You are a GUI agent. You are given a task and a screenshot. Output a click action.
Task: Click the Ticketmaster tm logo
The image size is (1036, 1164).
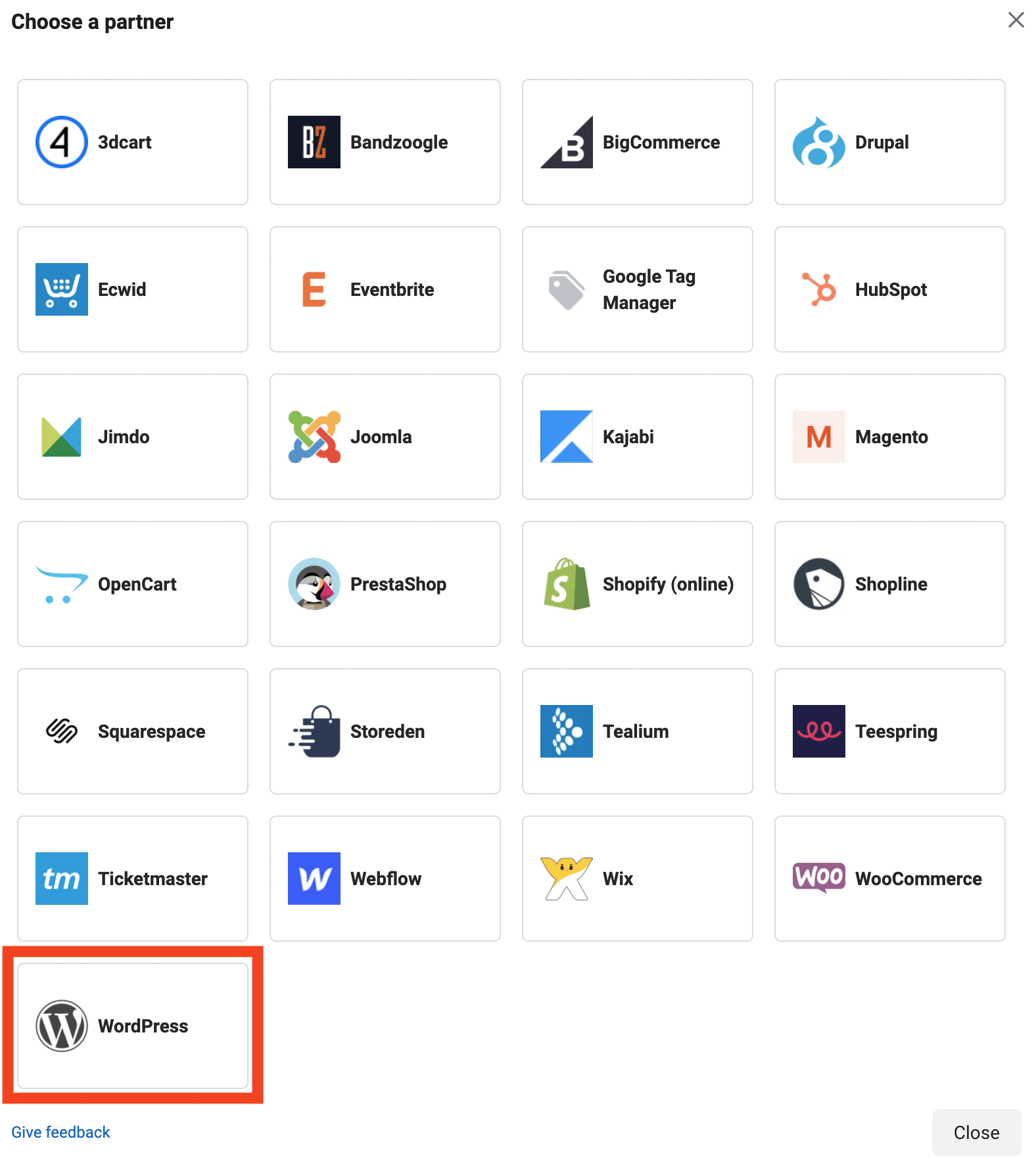[62, 879]
